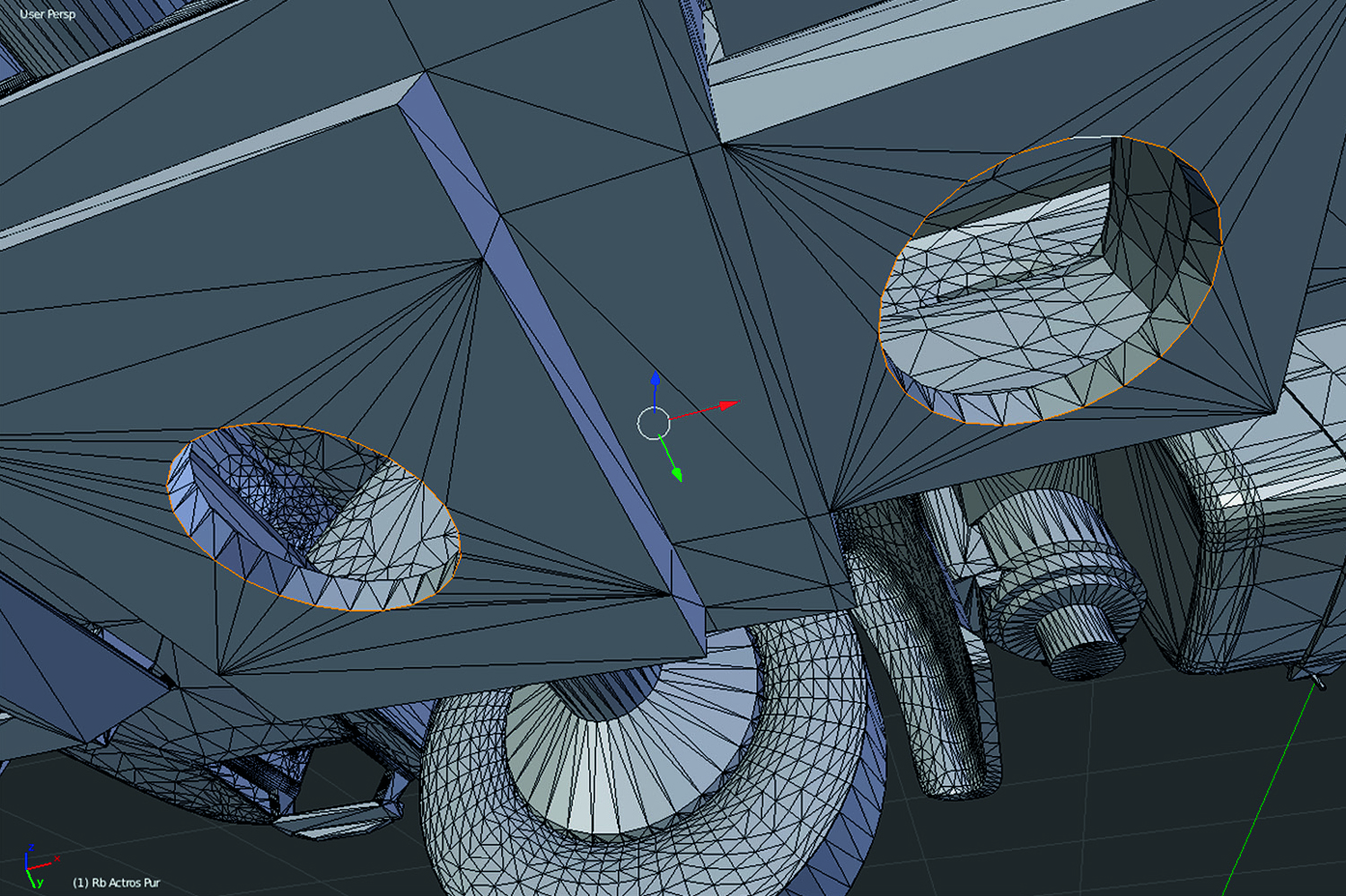This screenshot has width=1346, height=896.
Task: Click the white circle at manipulator center
Action: coord(654,423)
